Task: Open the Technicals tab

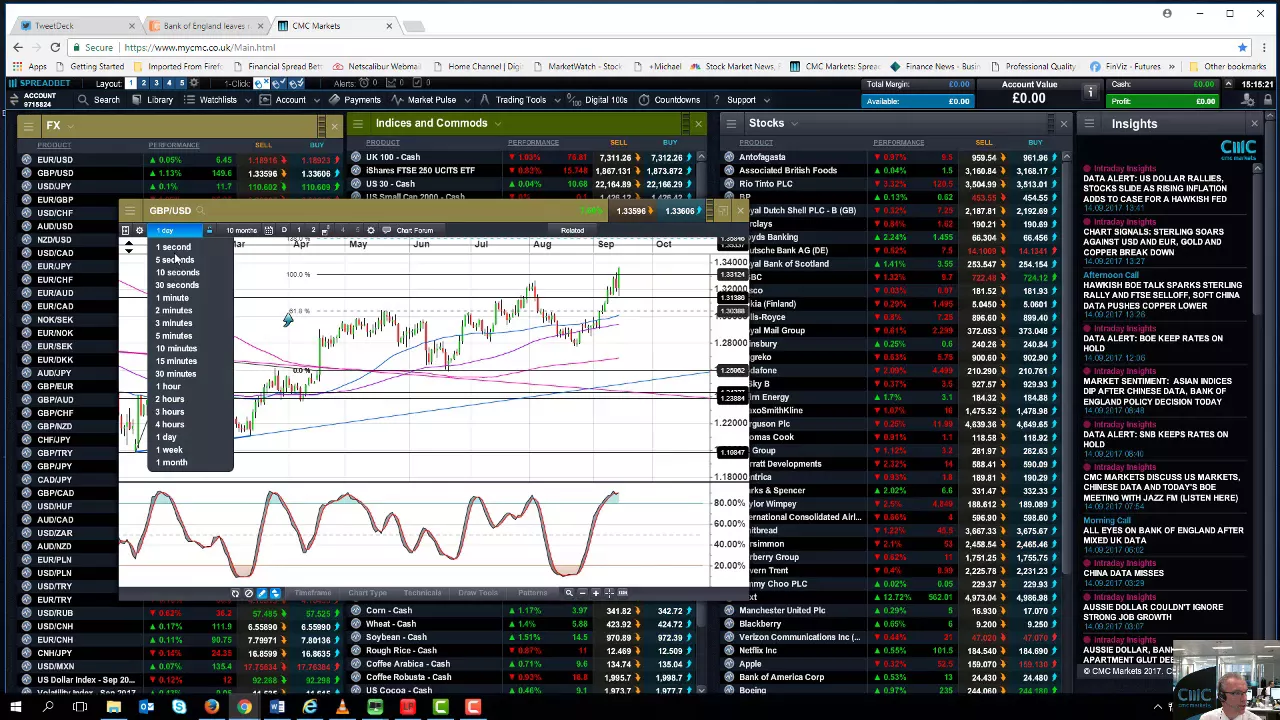Action: click(422, 593)
